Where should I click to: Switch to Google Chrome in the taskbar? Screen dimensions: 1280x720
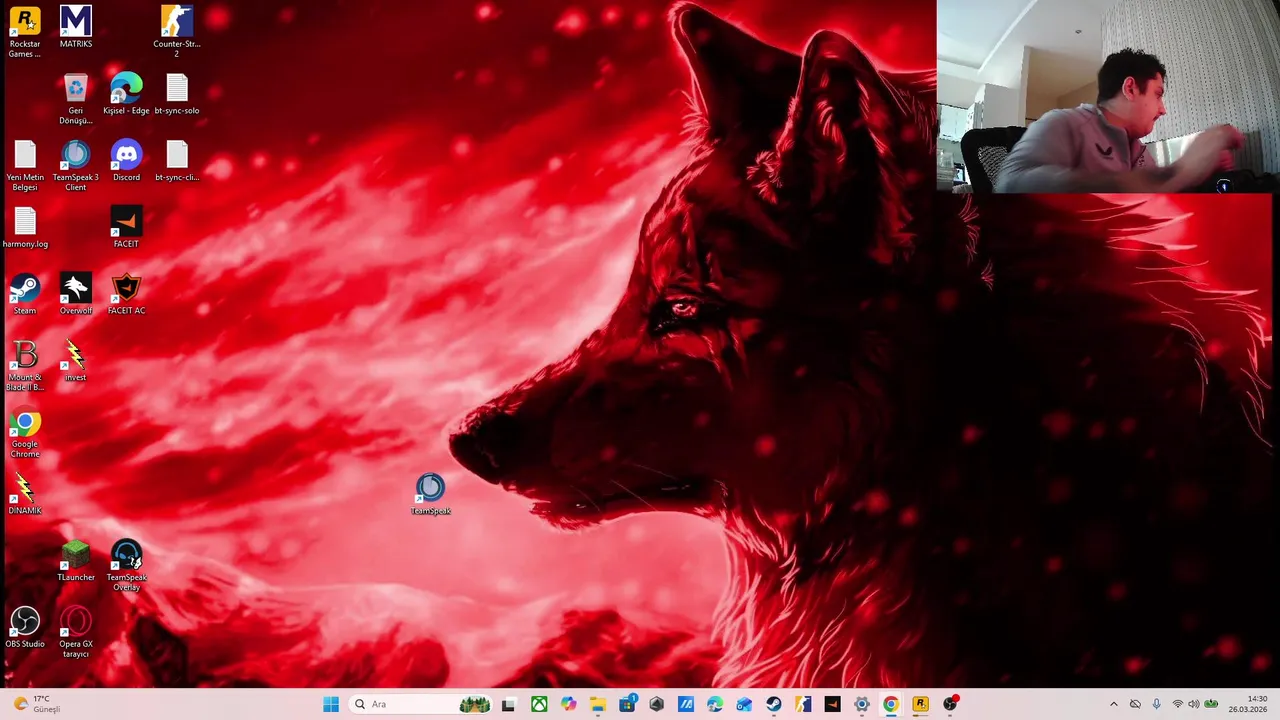(x=891, y=704)
